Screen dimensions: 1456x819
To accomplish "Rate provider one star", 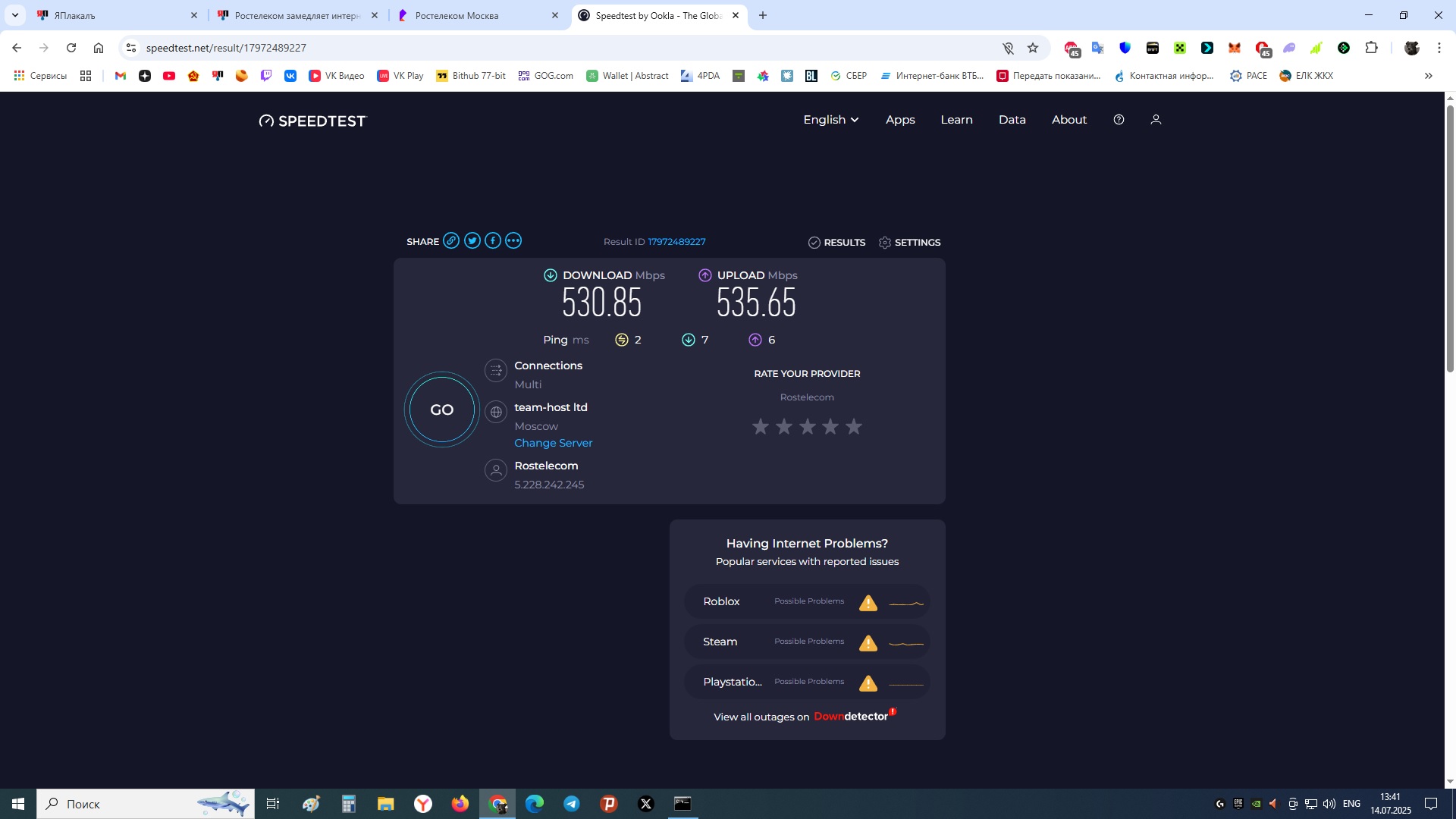I will [761, 427].
